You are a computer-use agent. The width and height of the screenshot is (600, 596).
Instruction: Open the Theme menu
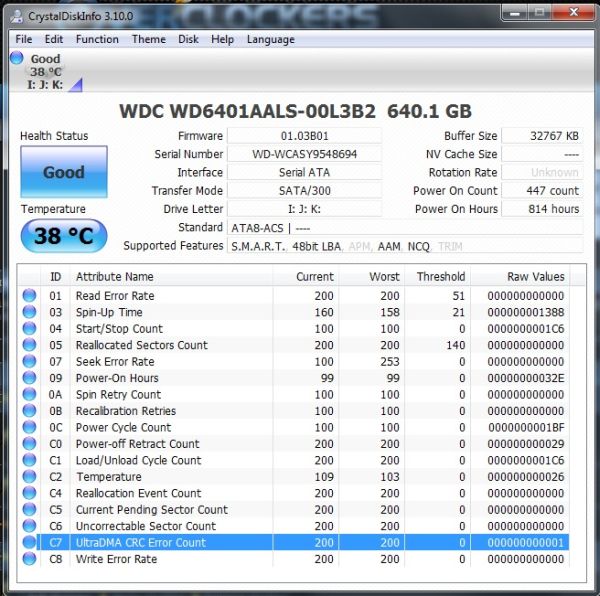(x=148, y=39)
